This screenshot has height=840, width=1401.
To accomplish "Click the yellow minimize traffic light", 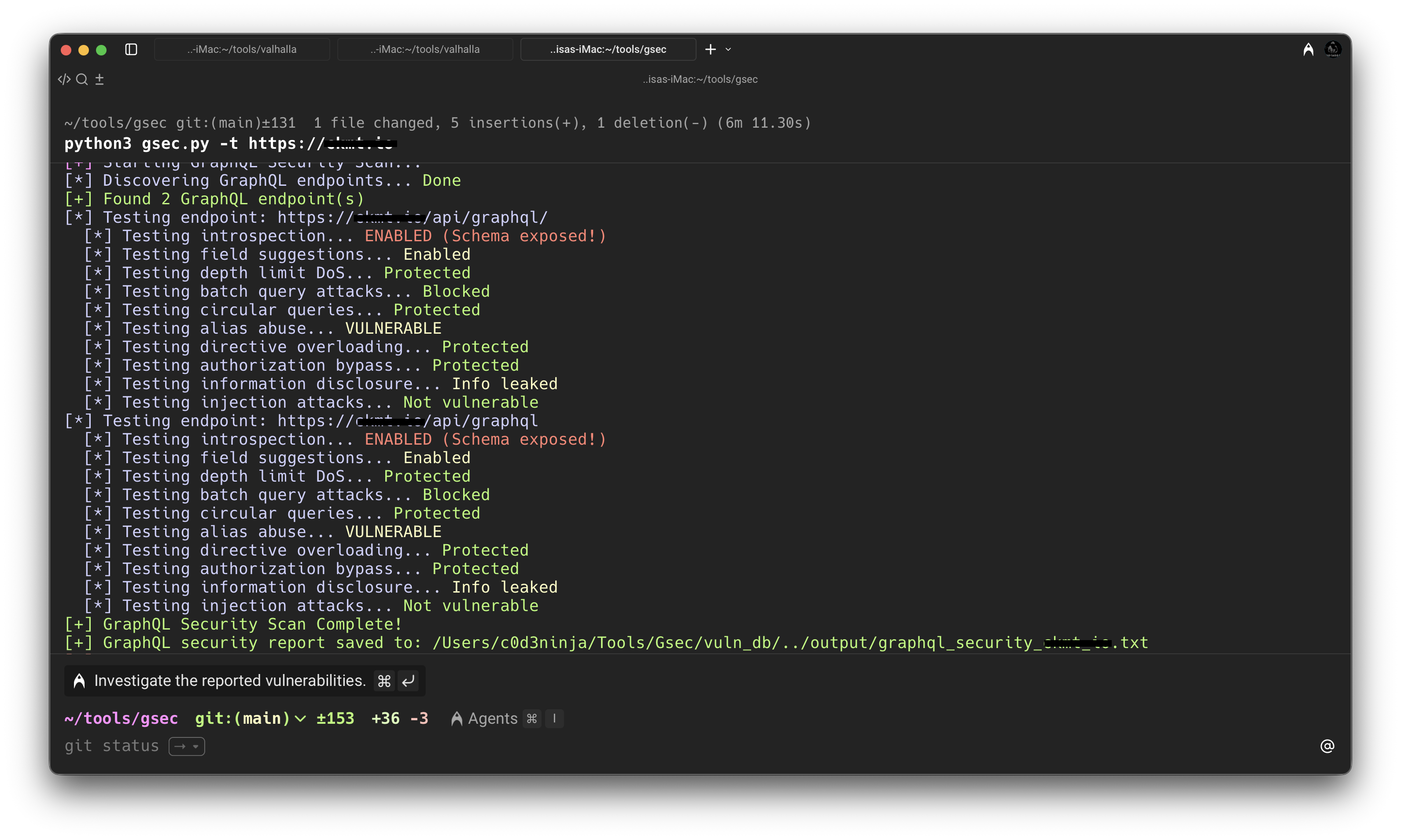I will pyautogui.click(x=83, y=50).
